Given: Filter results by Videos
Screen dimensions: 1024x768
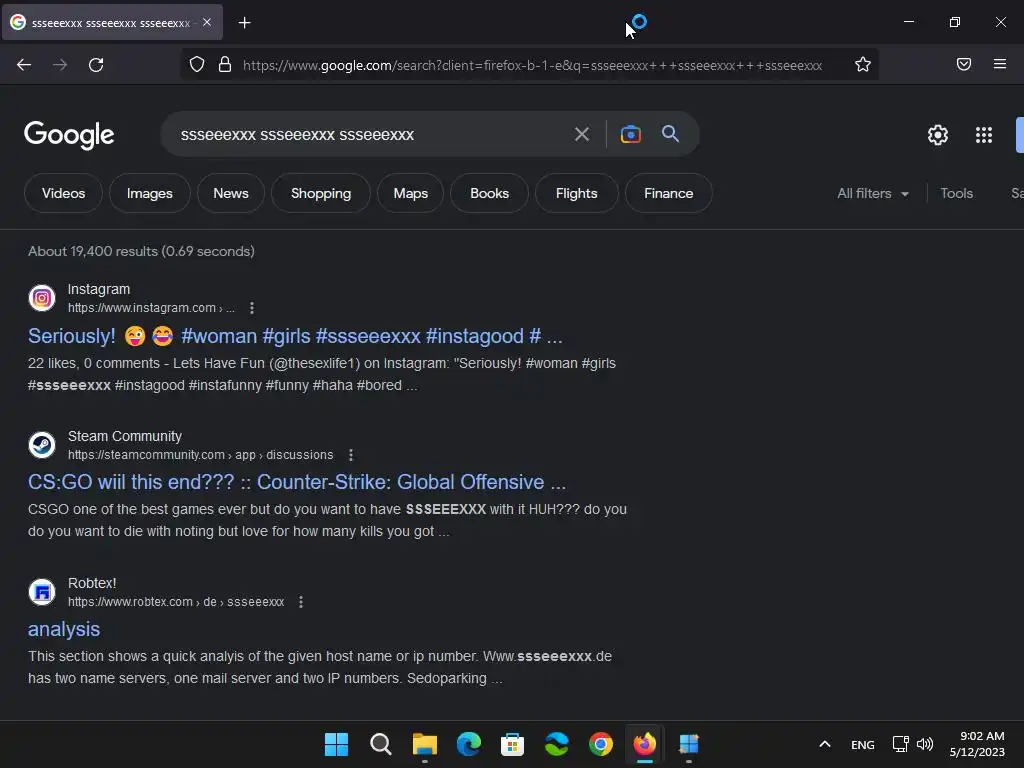Looking at the screenshot, I should pos(63,193).
